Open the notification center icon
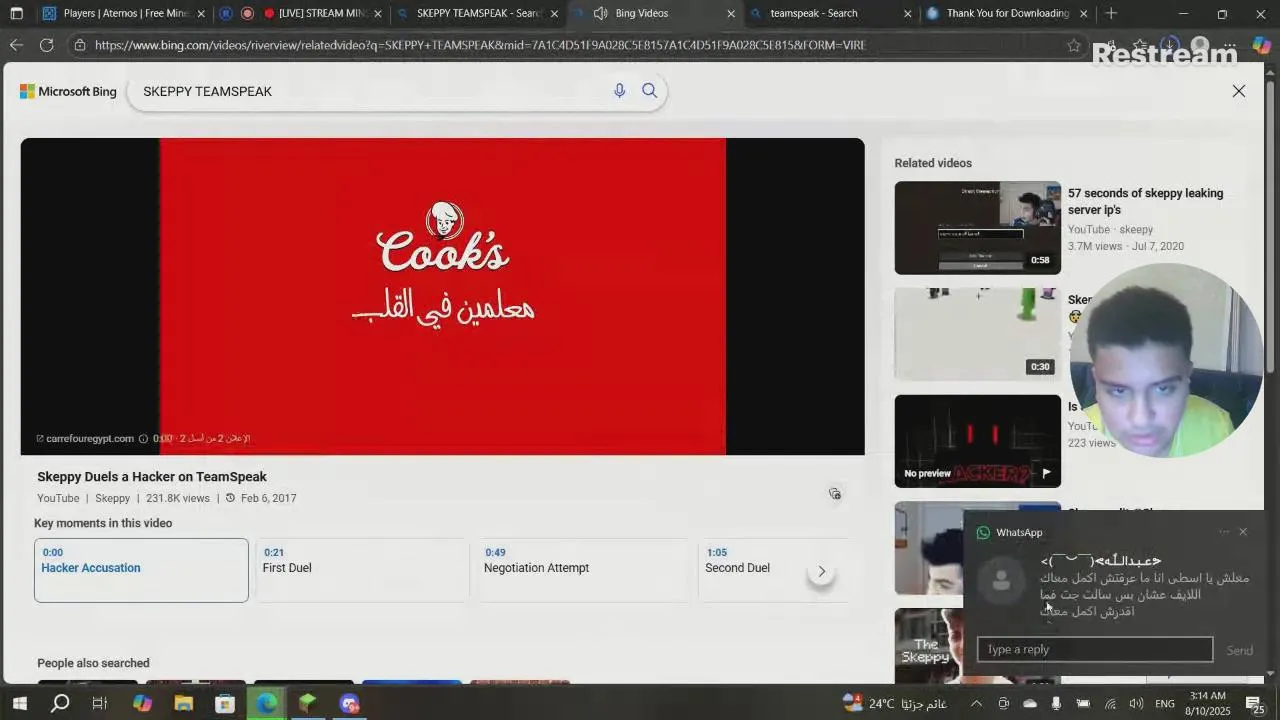The height and width of the screenshot is (720, 1280). coord(1253,703)
